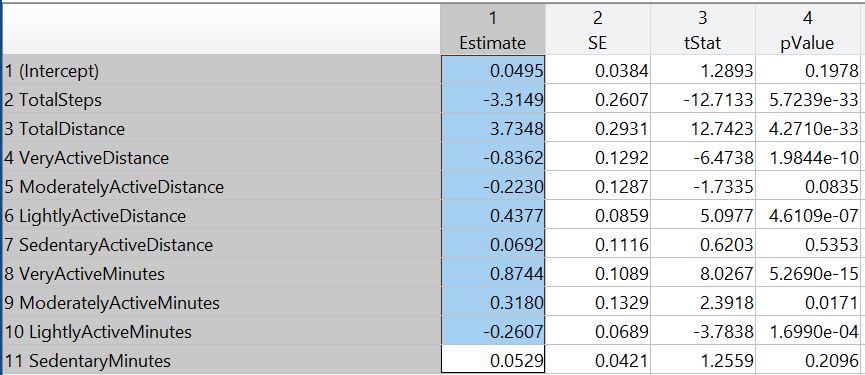This screenshot has height=375, width=865.
Task: Click the TotalSteps pValue cell 5.7239e-33
Action: click(808, 100)
